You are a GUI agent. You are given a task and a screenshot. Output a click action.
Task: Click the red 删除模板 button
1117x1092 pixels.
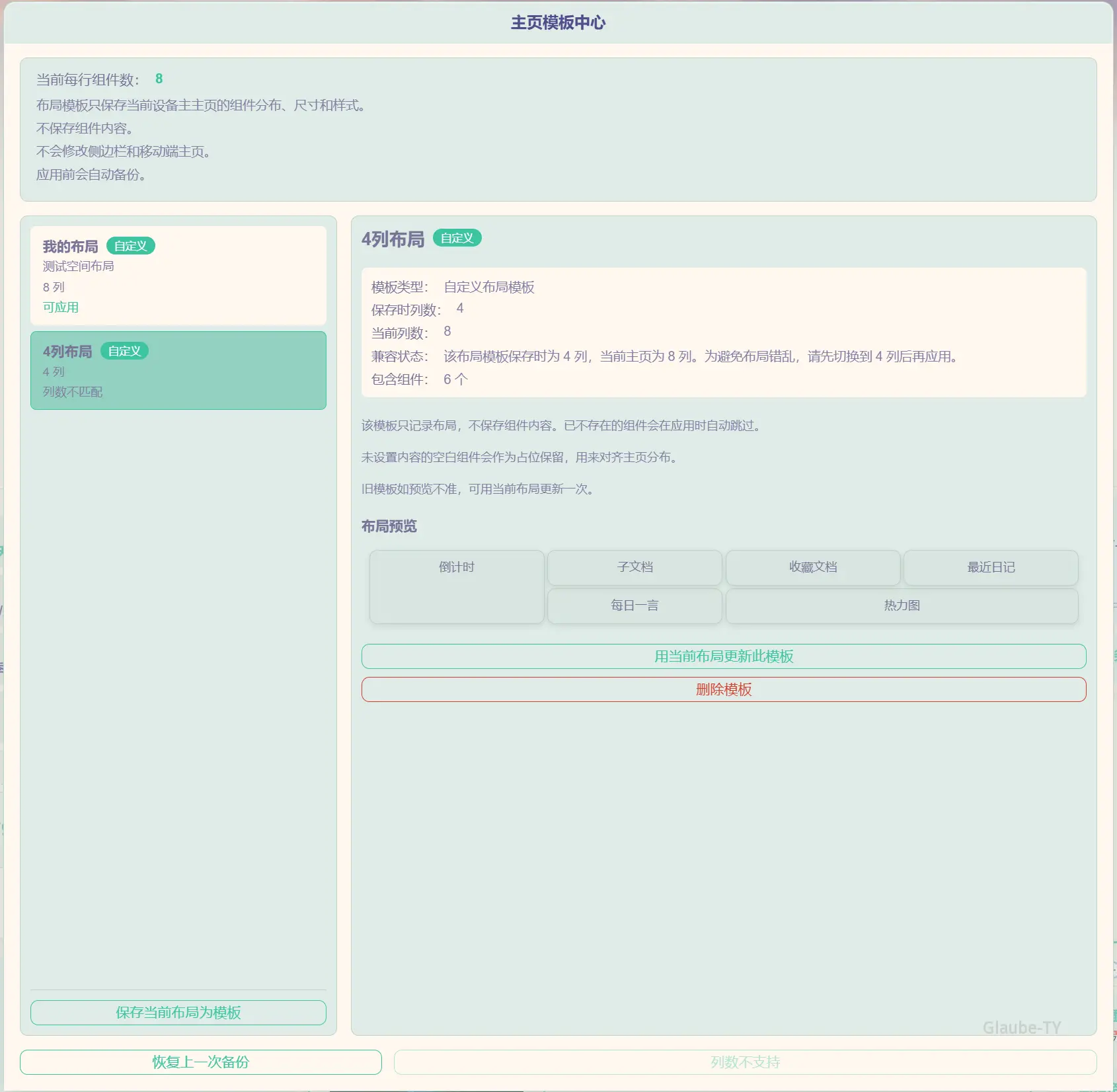(x=724, y=689)
